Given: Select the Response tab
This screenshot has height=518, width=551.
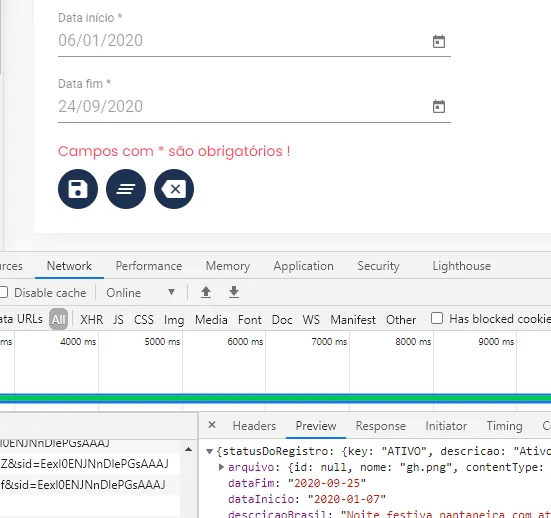Looking at the screenshot, I should click(x=381, y=426).
